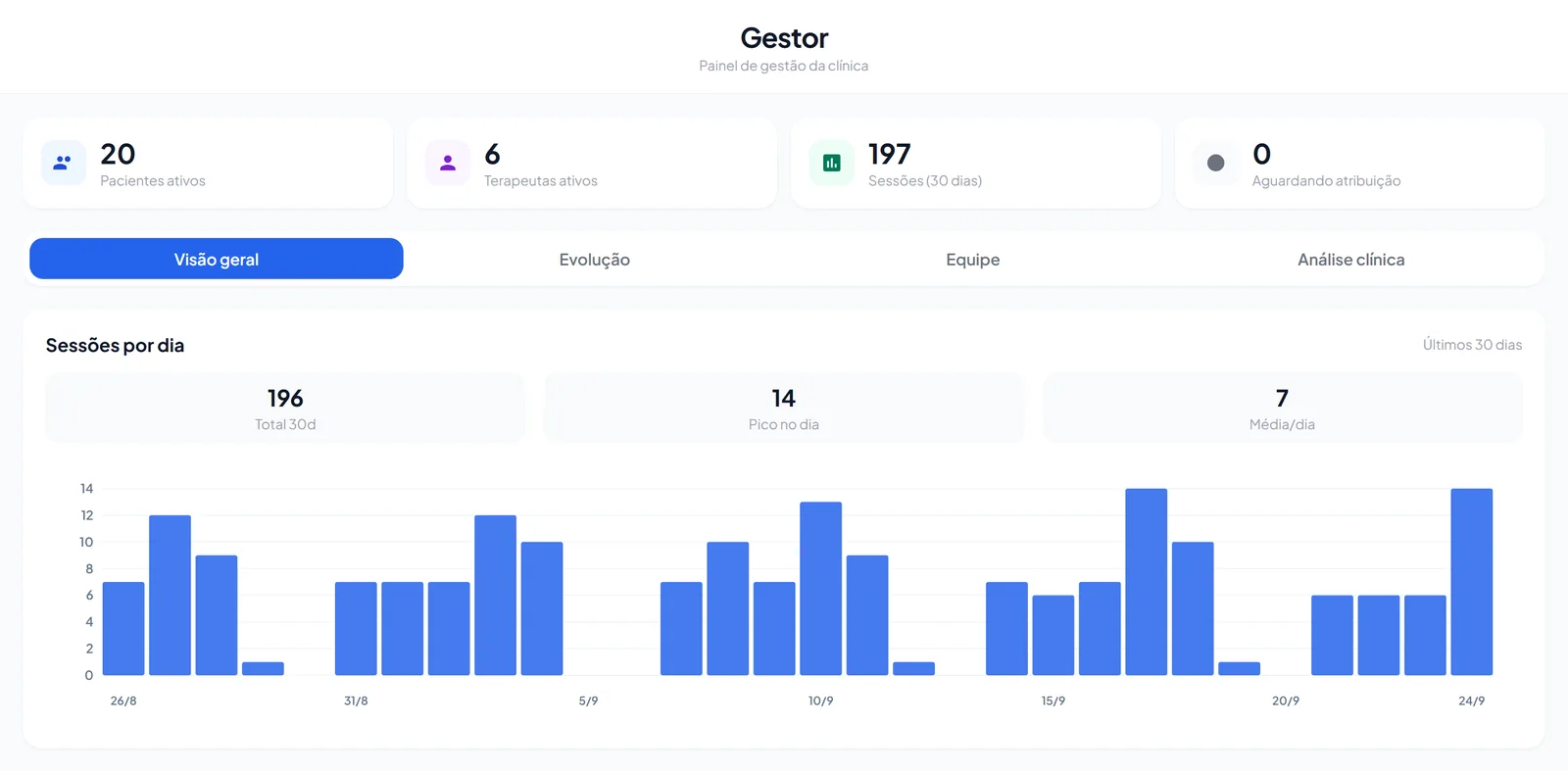This screenshot has height=771, width=1568.
Task: Click the "2" y-axis tick label
Action: (x=89, y=649)
